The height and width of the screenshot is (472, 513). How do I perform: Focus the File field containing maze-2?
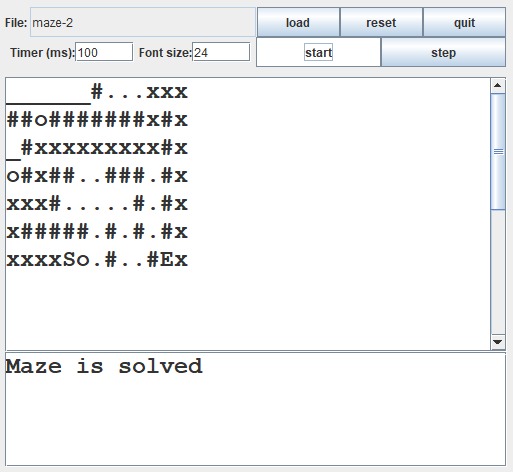coord(143,22)
